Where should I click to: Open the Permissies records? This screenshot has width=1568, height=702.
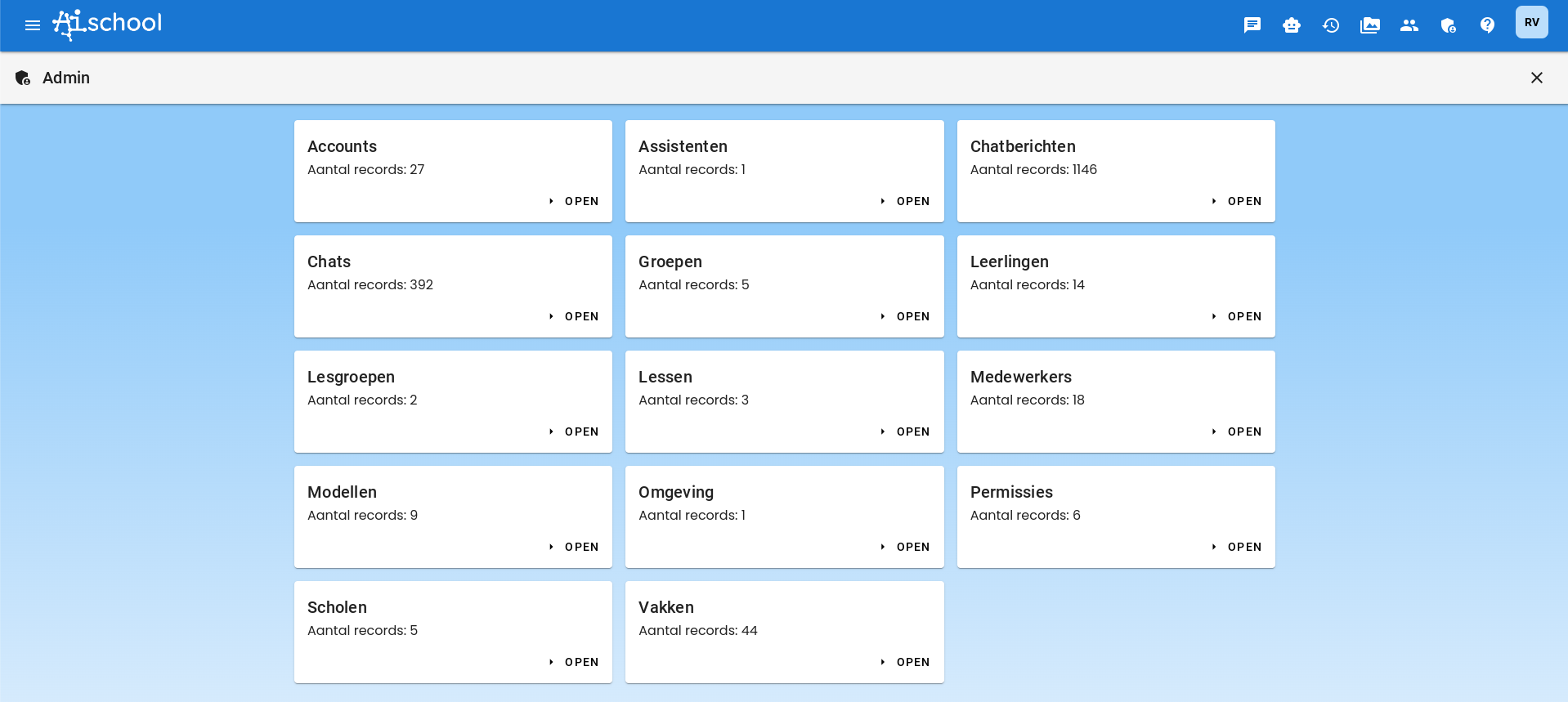pyautogui.click(x=1237, y=547)
